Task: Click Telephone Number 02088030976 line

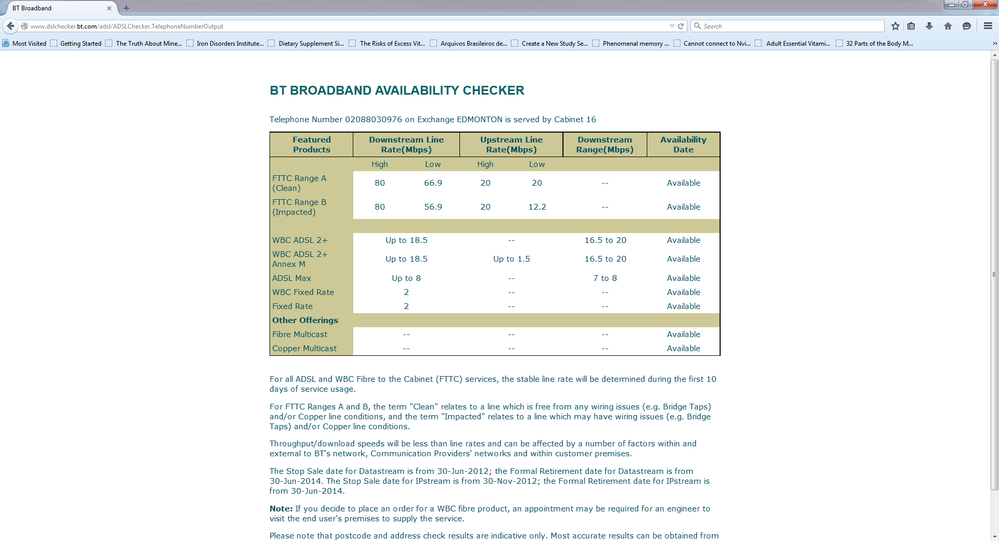Action: 433,119
